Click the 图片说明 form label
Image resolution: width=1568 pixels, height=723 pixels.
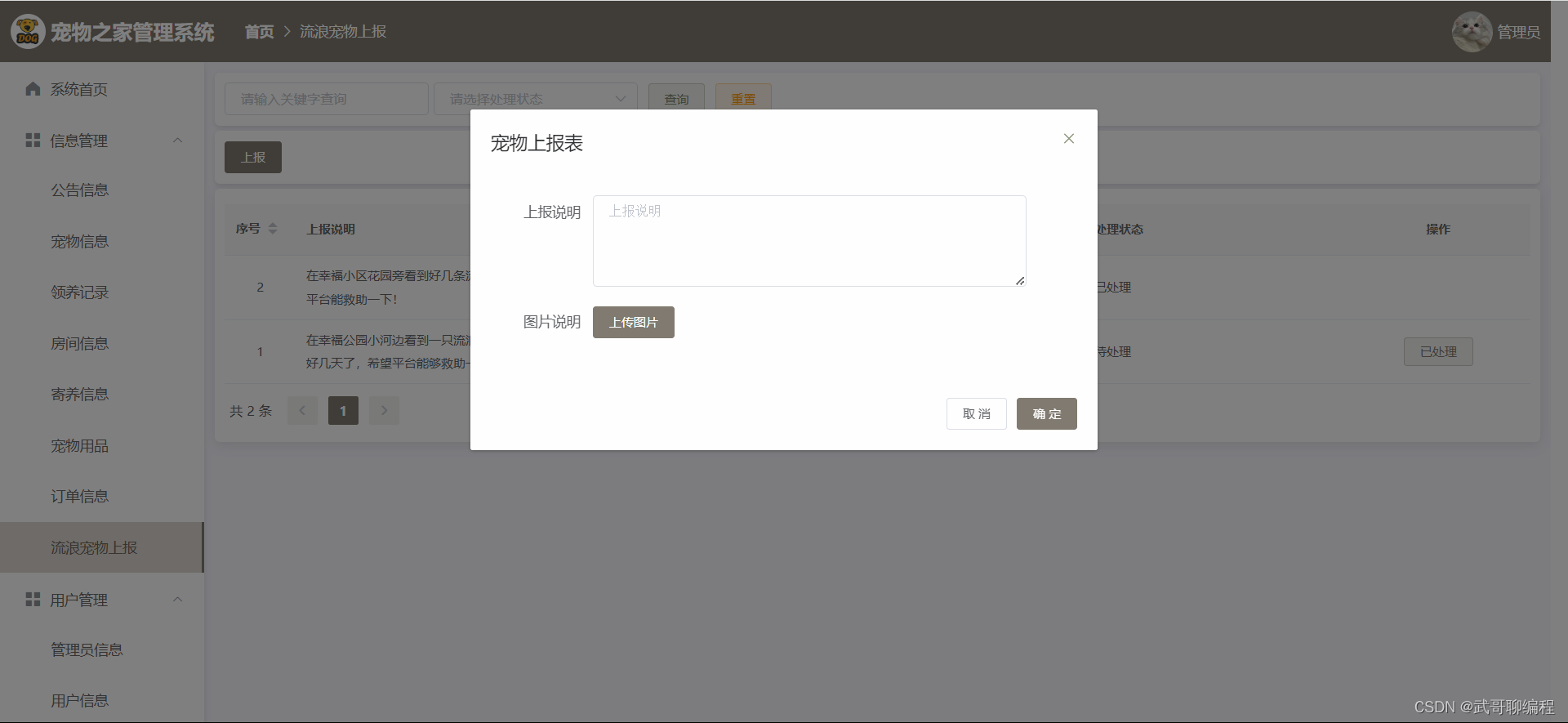coord(552,322)
